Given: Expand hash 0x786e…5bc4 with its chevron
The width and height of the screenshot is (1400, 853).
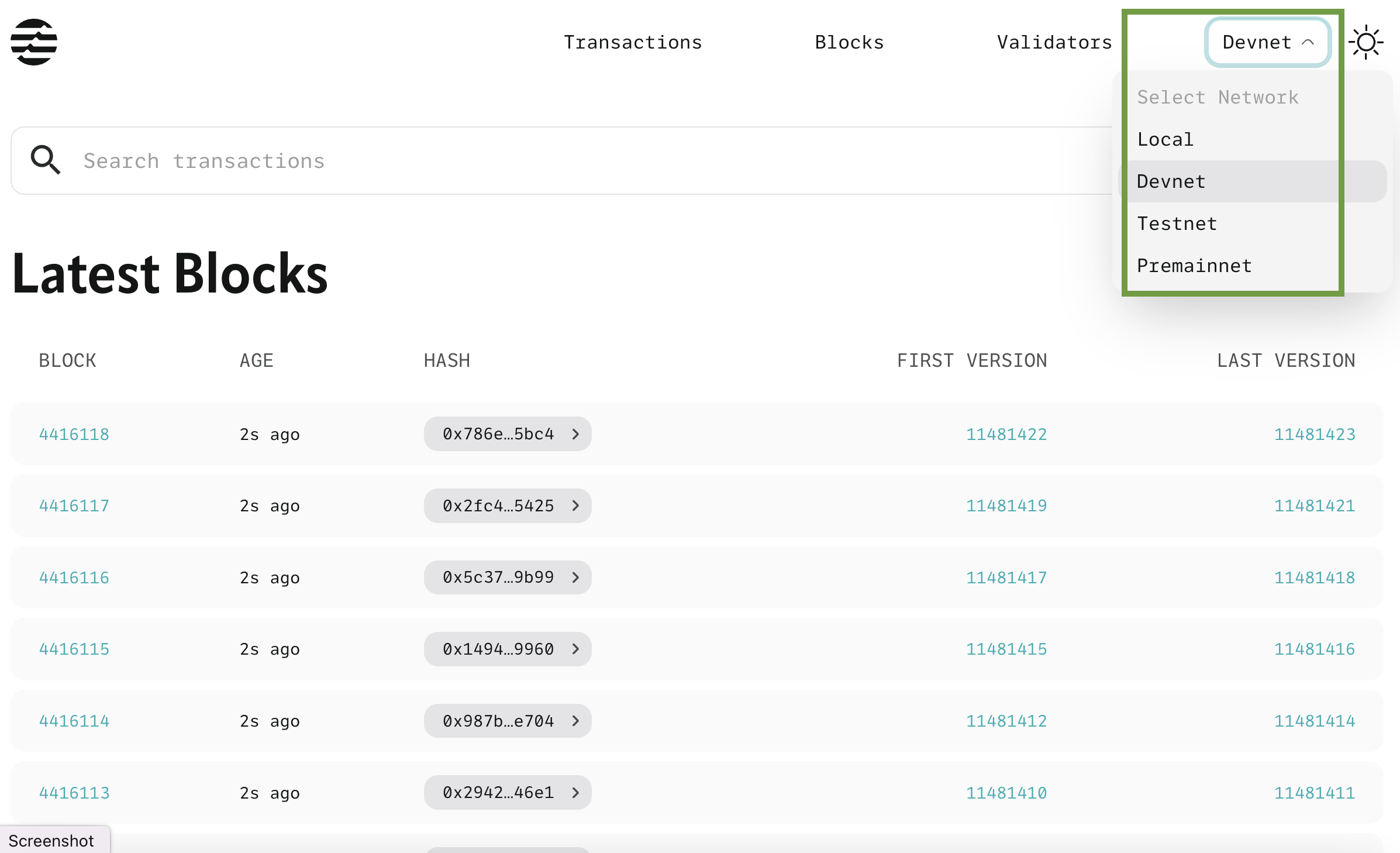Looking at the screenshot, I should pyautogui.click(x=575, y=434).
